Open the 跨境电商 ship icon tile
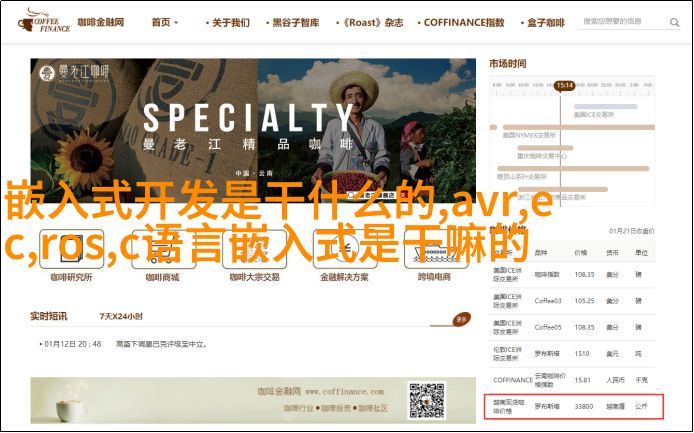694x433 pixels. click(436, 248)
